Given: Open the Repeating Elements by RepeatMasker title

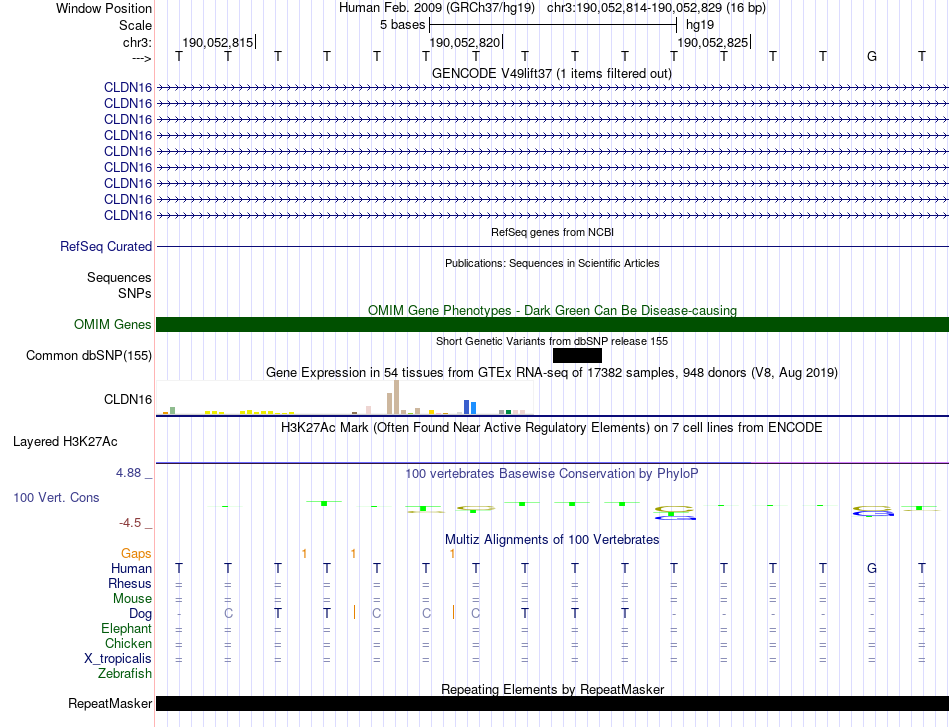Looking at the screenshot, I should (552, 689).
